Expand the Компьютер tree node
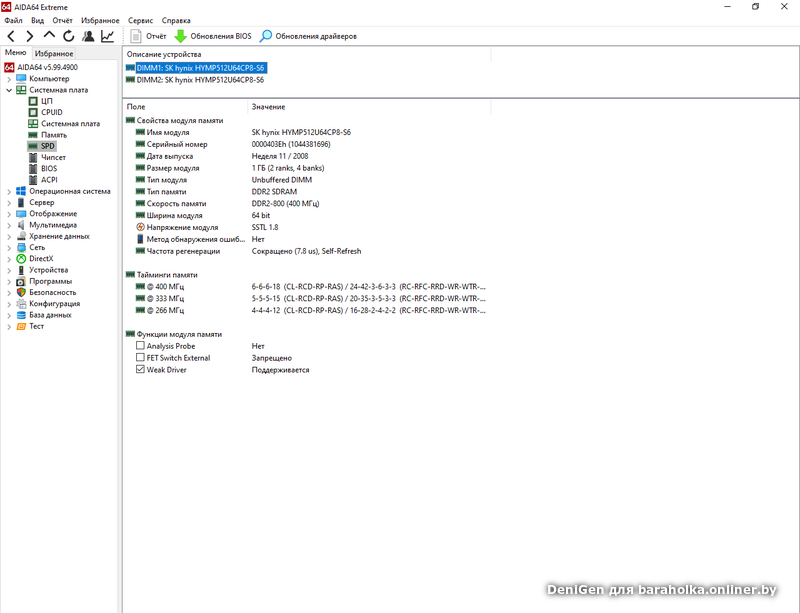Image resolution: width=800 pixels, height=613 pixels. [9, 79]
